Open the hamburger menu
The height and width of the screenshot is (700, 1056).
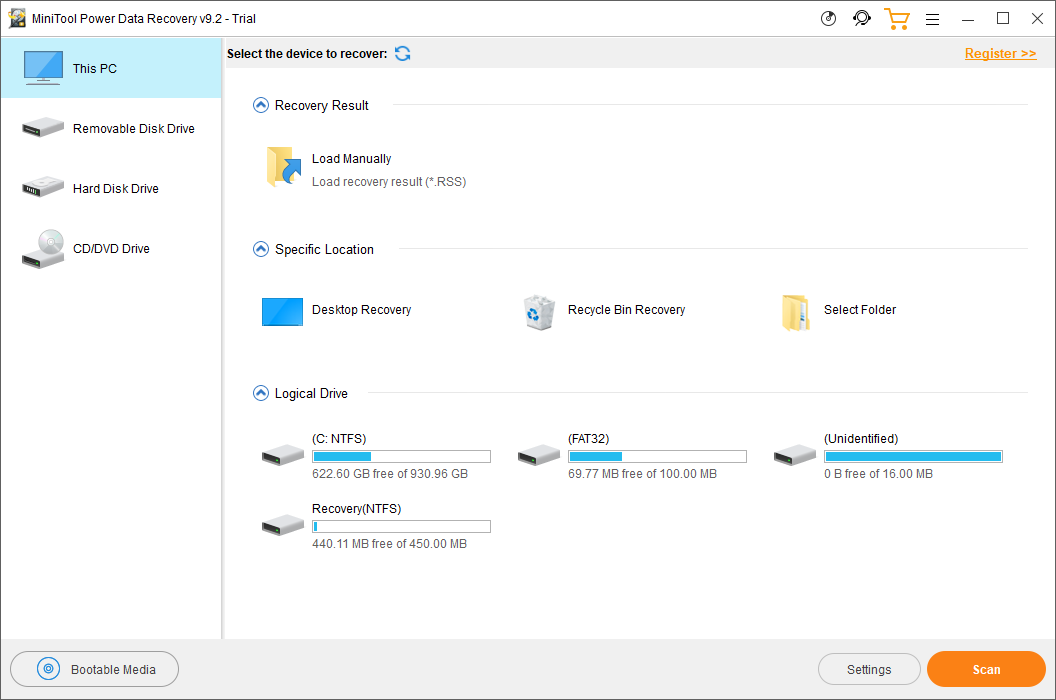point(932,20)
